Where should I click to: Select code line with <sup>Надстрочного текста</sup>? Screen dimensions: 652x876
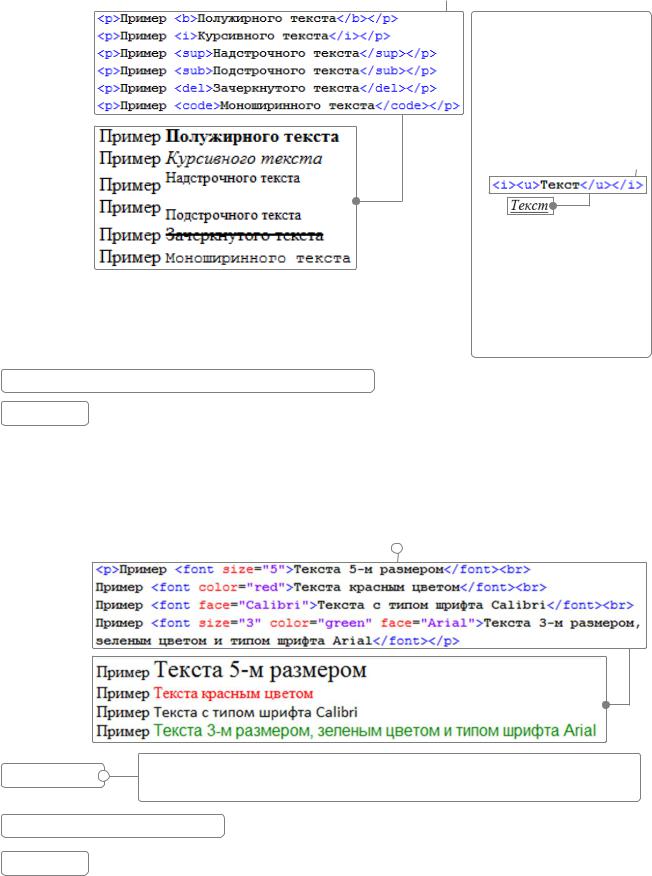[266, 53]
